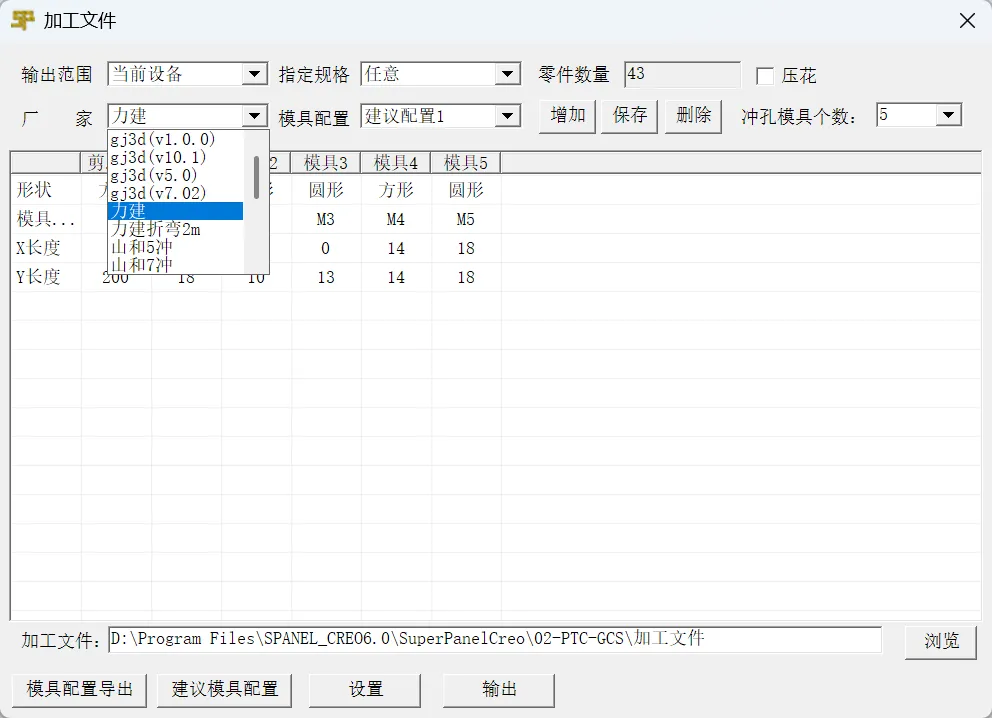This screenshot has width=992, height=718.
Task: Click the 加工文件 path field
Action: click(x=495, y=640)
